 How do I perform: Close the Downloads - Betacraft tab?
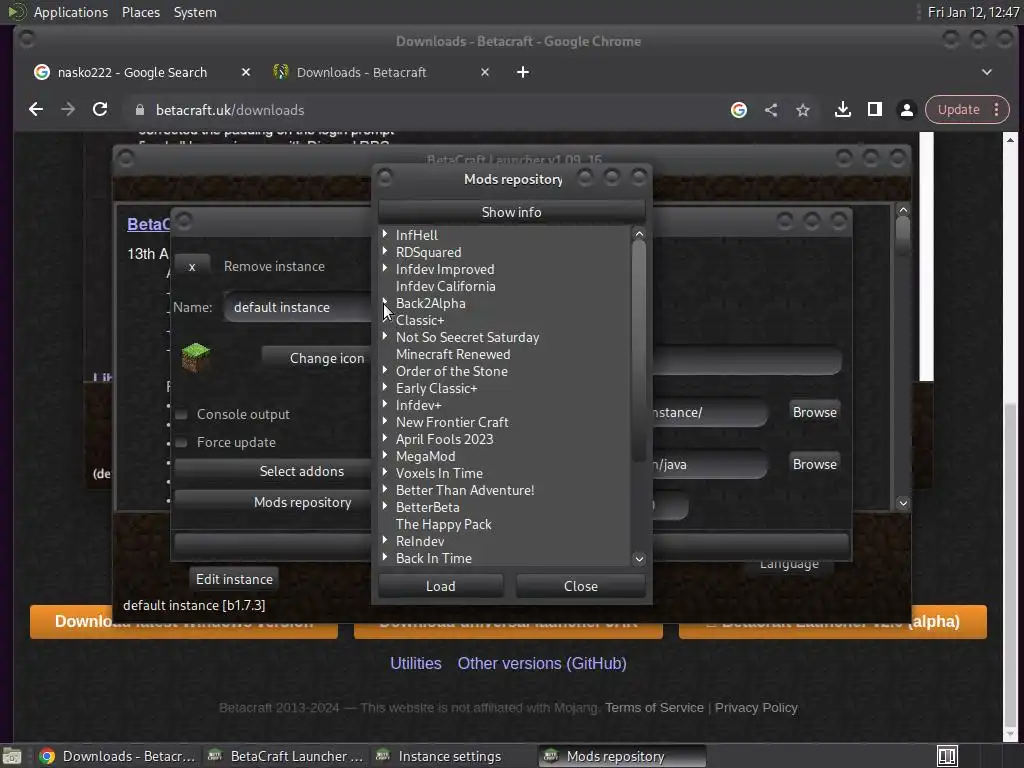(x=485, y=72)
